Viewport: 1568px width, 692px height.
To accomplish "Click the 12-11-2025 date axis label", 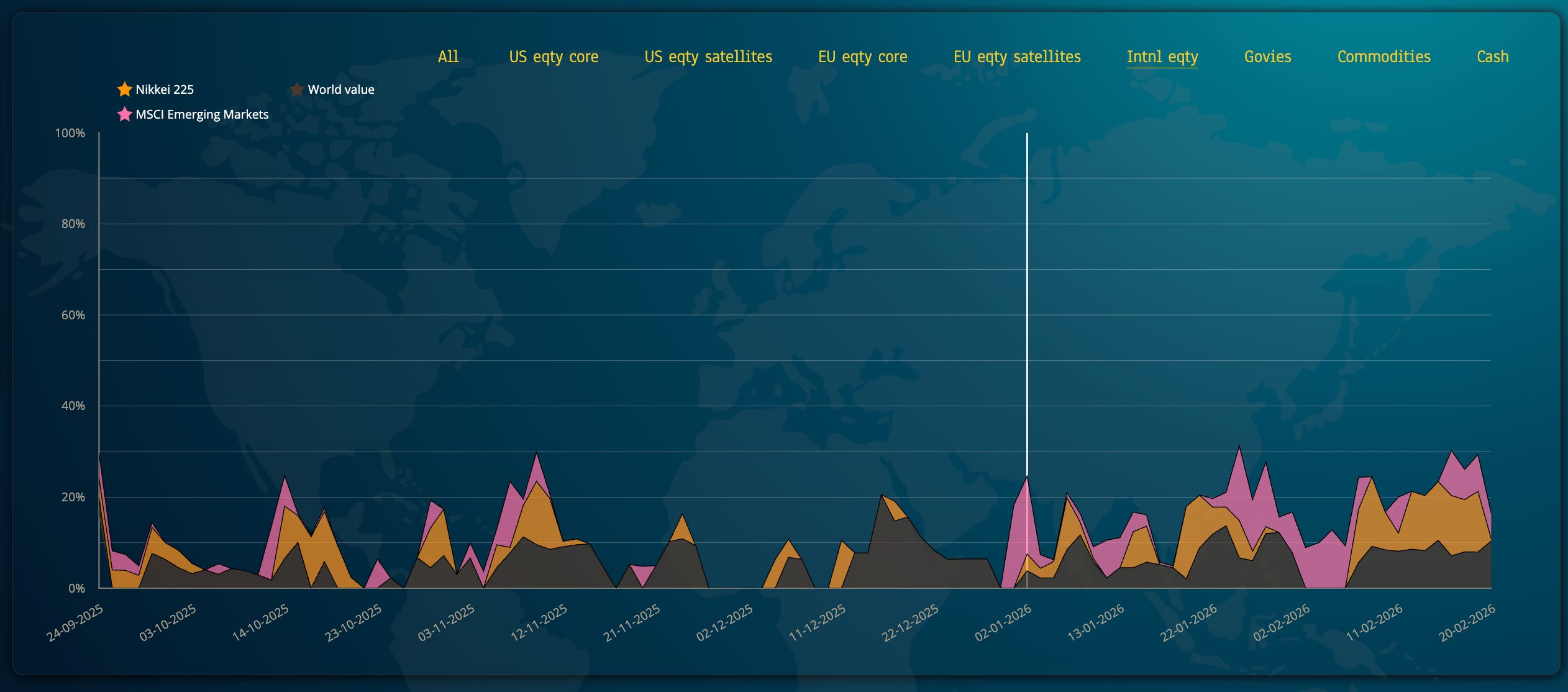I will (x=539, y=622).
